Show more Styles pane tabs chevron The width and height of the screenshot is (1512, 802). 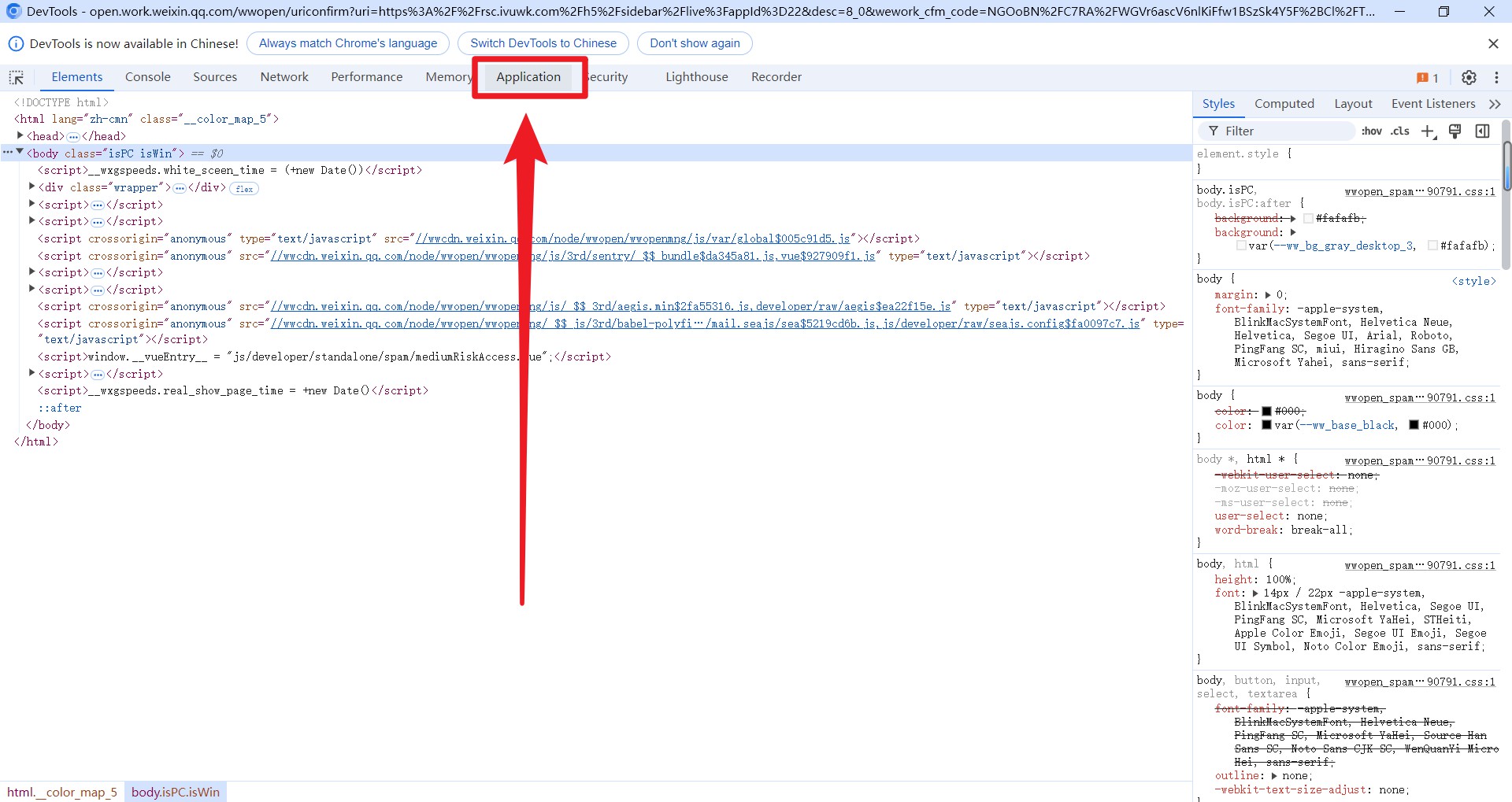coord(1495,104)
